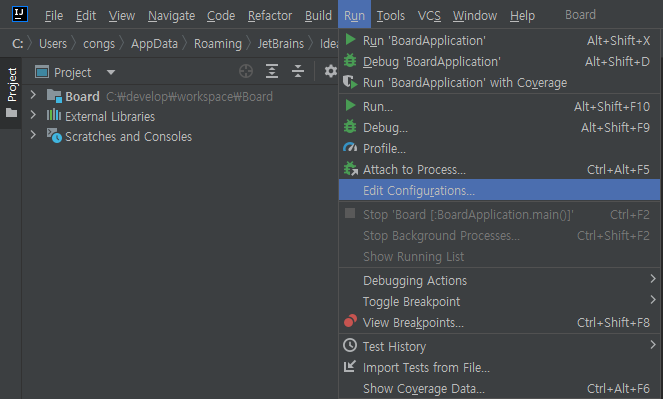Open Toggle Breakpoint submenu
The width and height of the screenshot is (663, 399).
[x=499, y=302]
